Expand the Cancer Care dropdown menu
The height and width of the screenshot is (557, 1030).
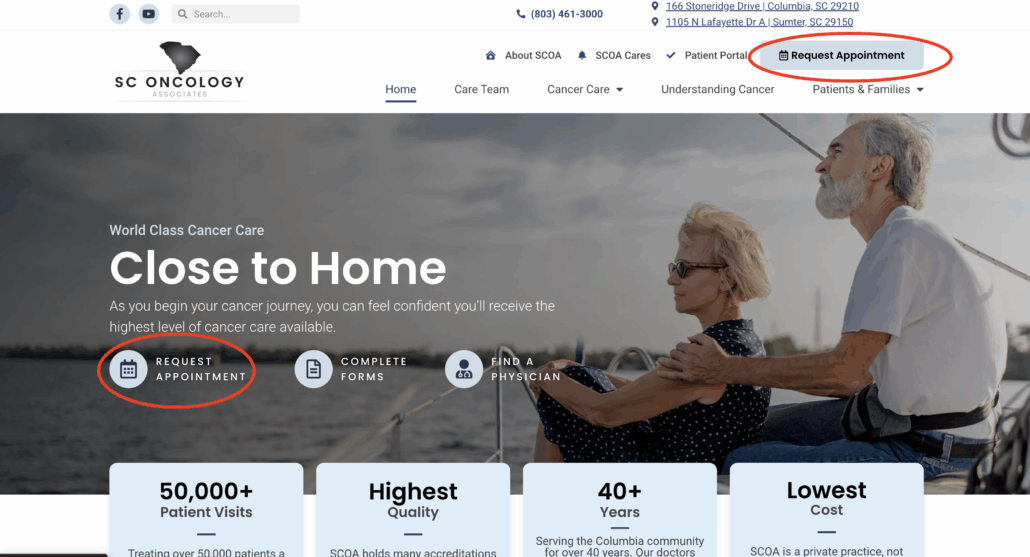pyautogui.click(x=585, y=89)
